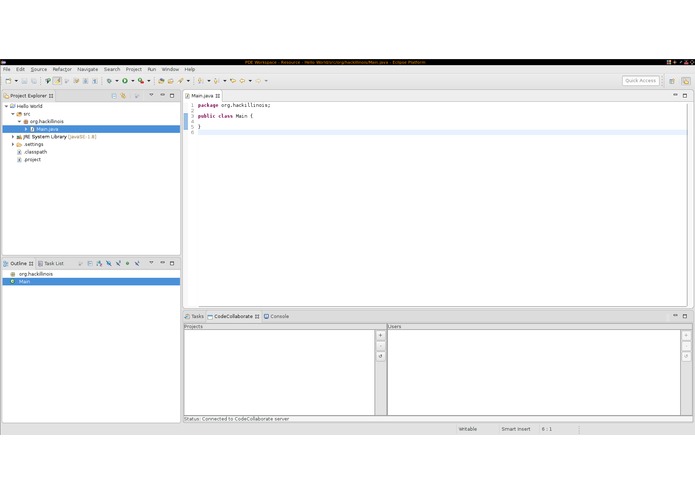Expand the JRE System Library node

(x=13, y=137)
